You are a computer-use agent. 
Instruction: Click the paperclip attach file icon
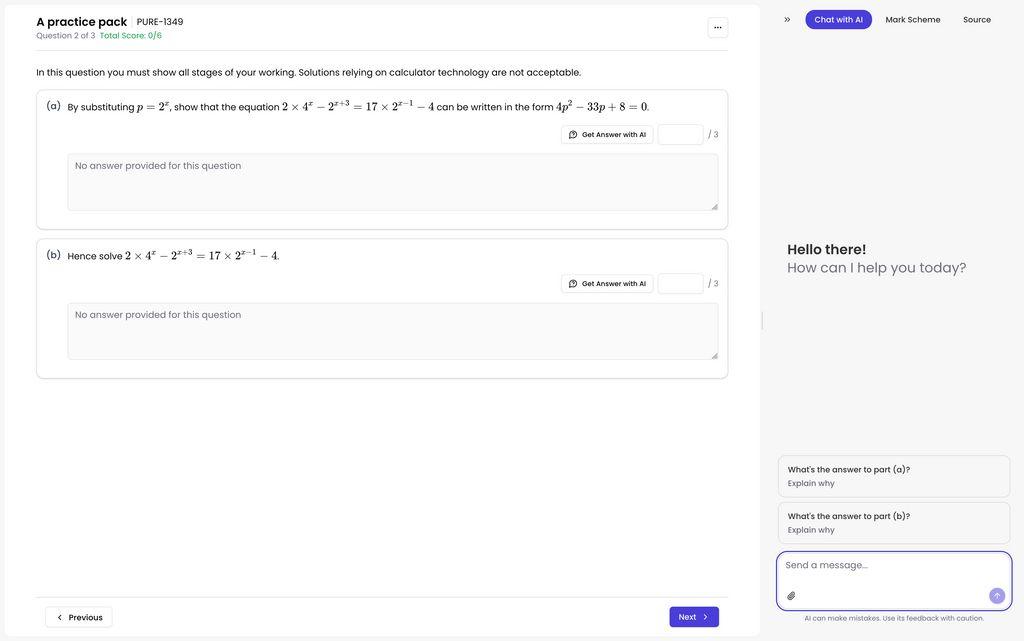(x=791, y=596)
